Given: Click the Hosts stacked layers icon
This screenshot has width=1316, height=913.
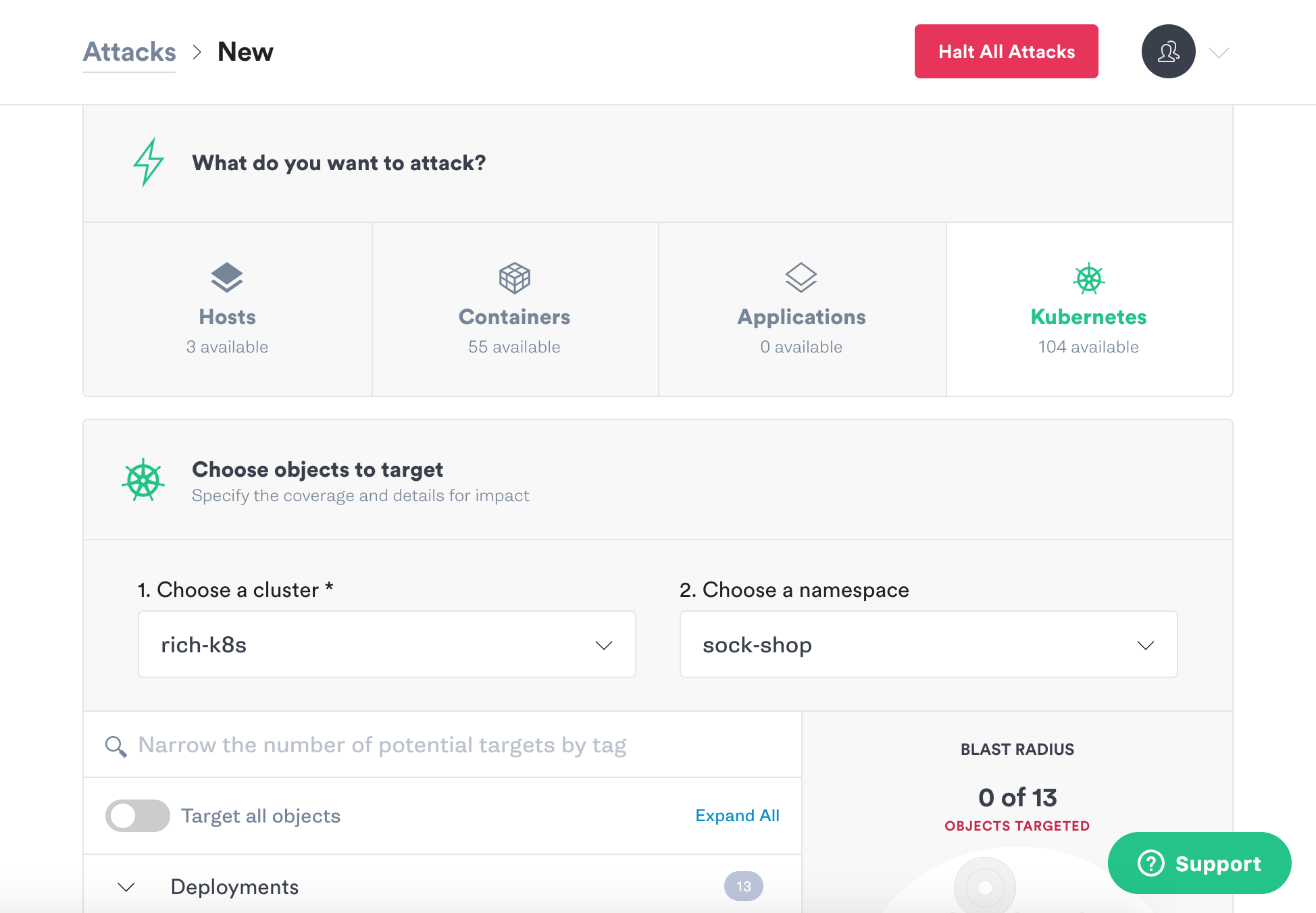Looking at the screenshot, I should [227, 278].
